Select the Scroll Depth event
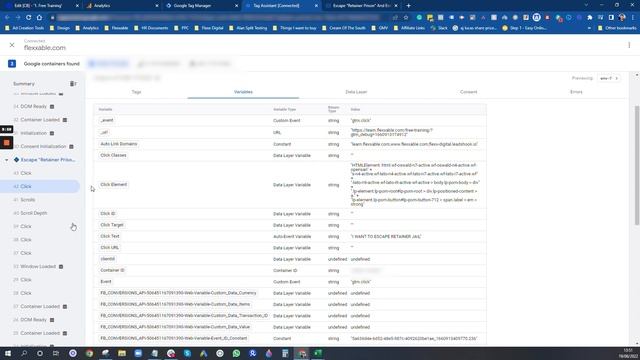Image resolution: width=640 pixels, height=360 pixels. (33, 213)
